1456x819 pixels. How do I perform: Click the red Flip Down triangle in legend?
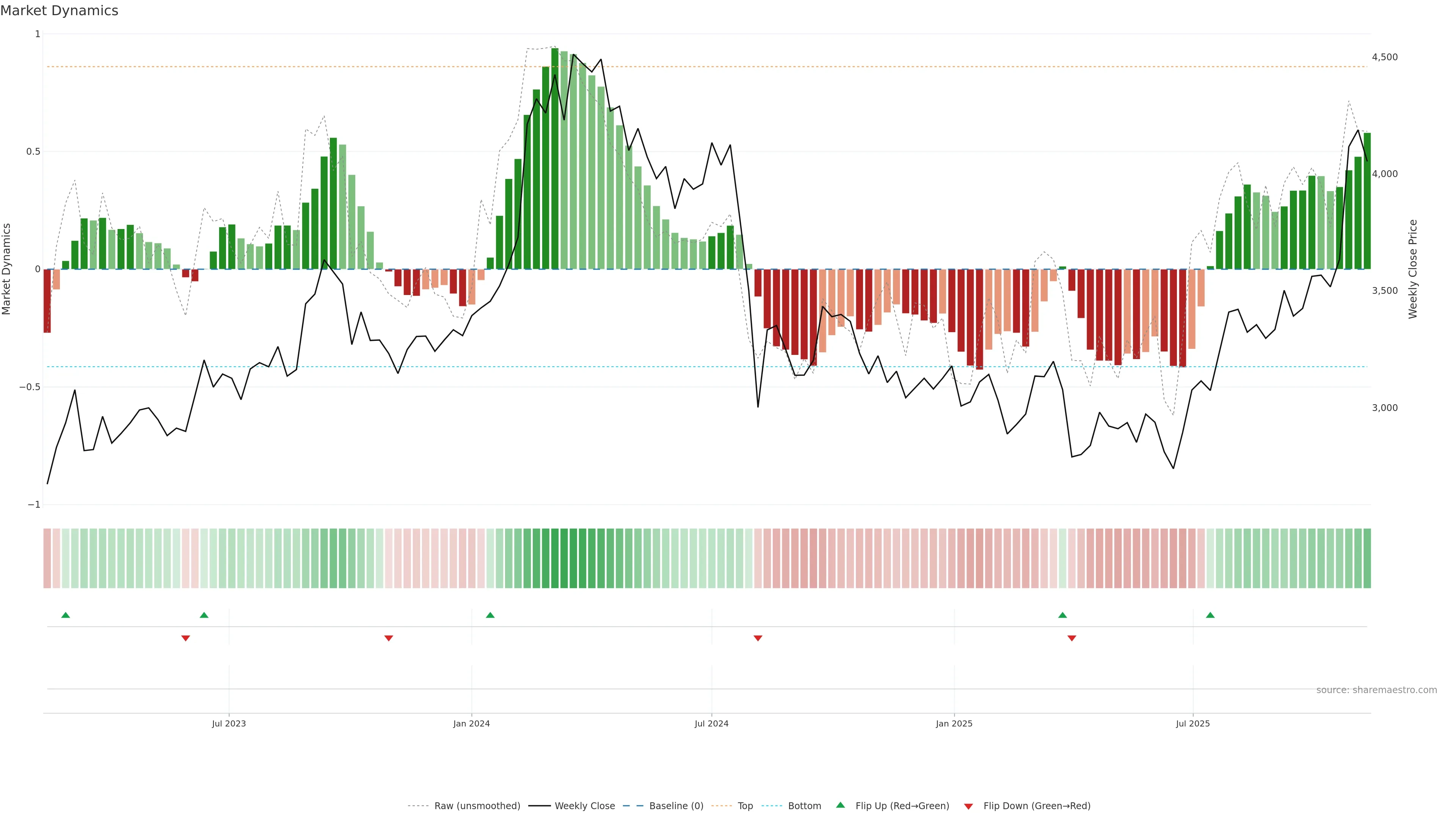pyautogui.click(x=968, y=806)
